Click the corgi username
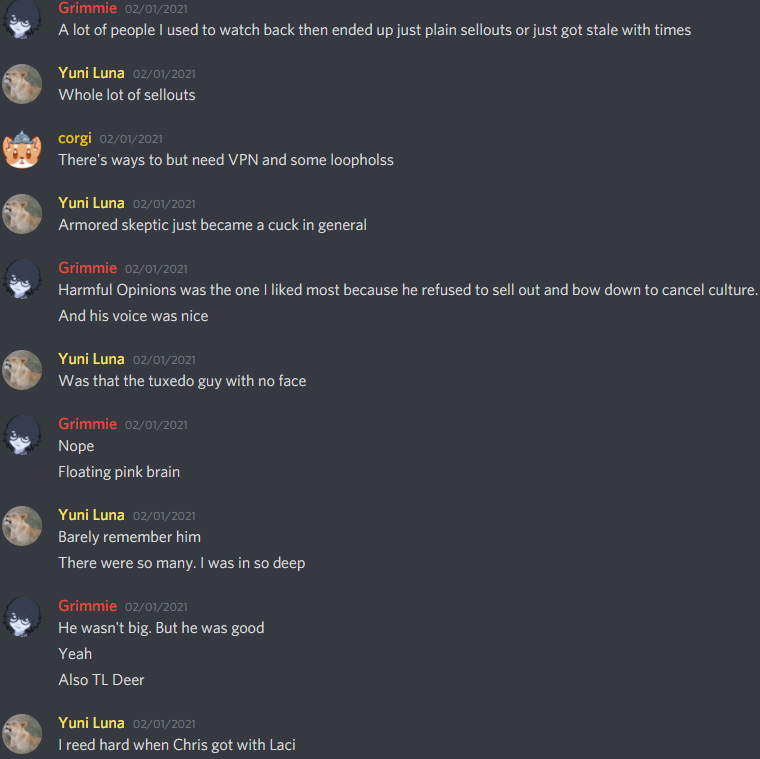760x759 pixels. (x=75, y=139)
